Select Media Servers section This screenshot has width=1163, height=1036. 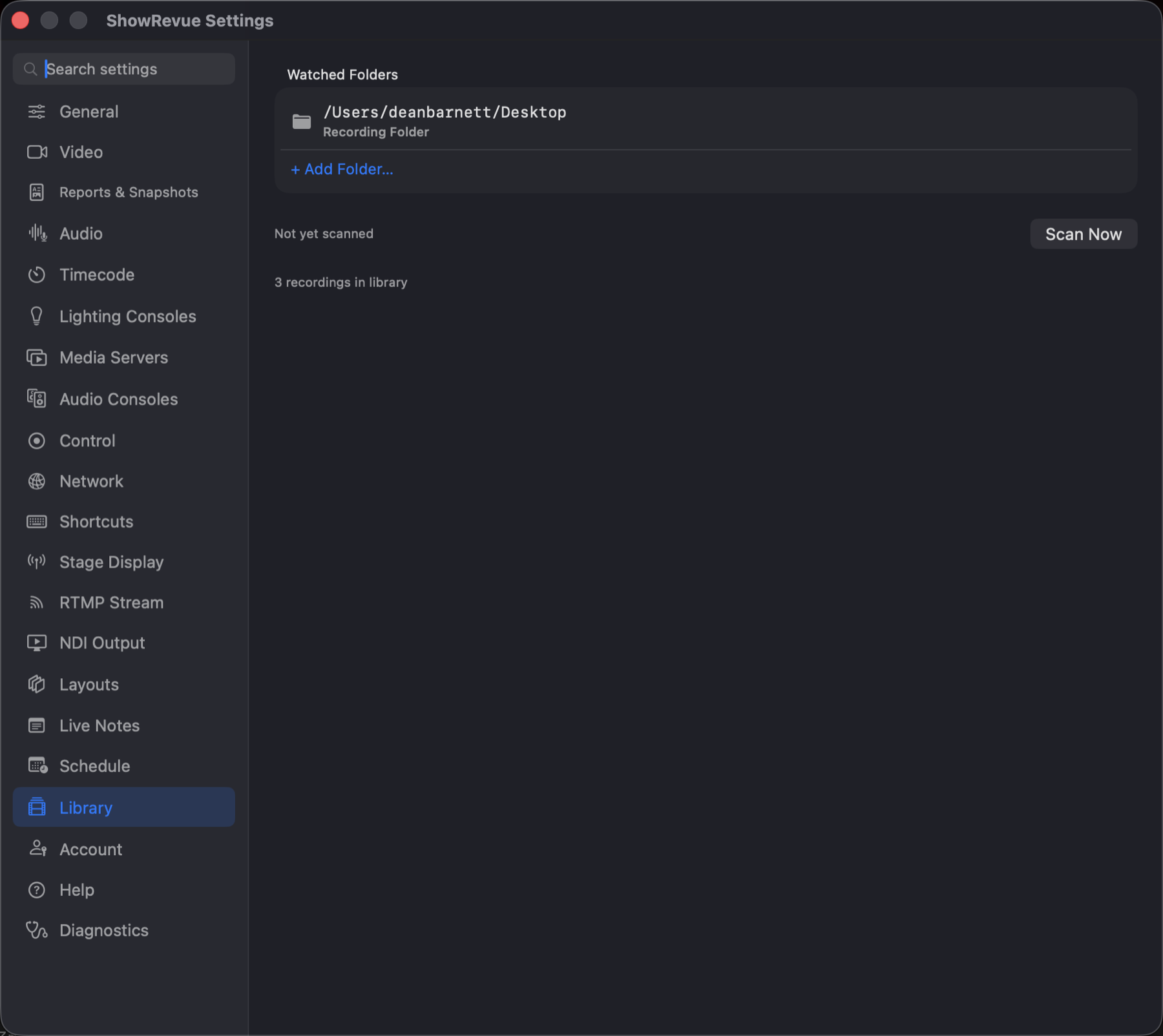tap(123, 357)
